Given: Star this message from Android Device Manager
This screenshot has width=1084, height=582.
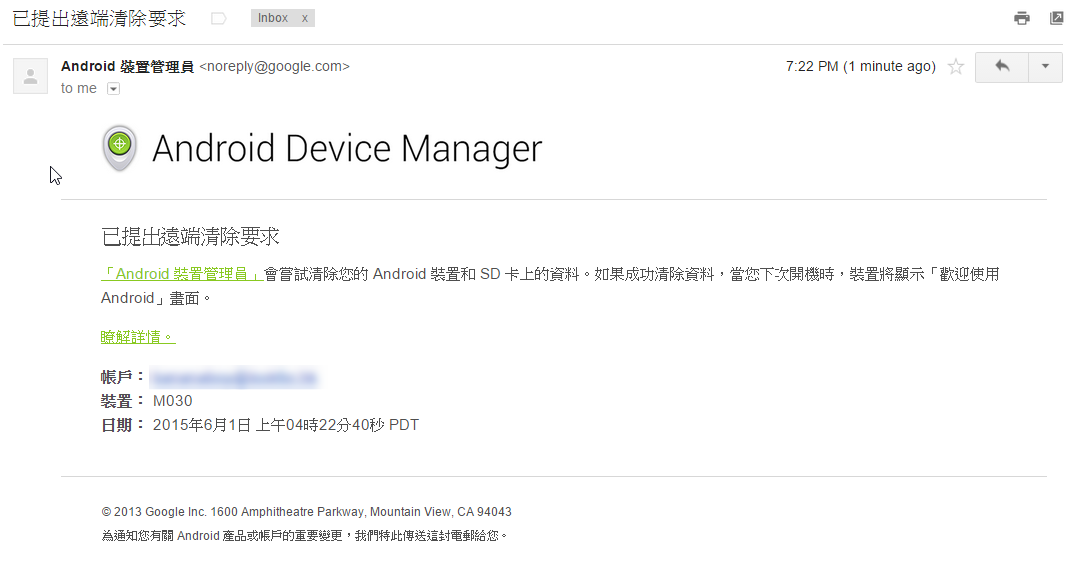Looking at the screenshot, I should point(955,67).
